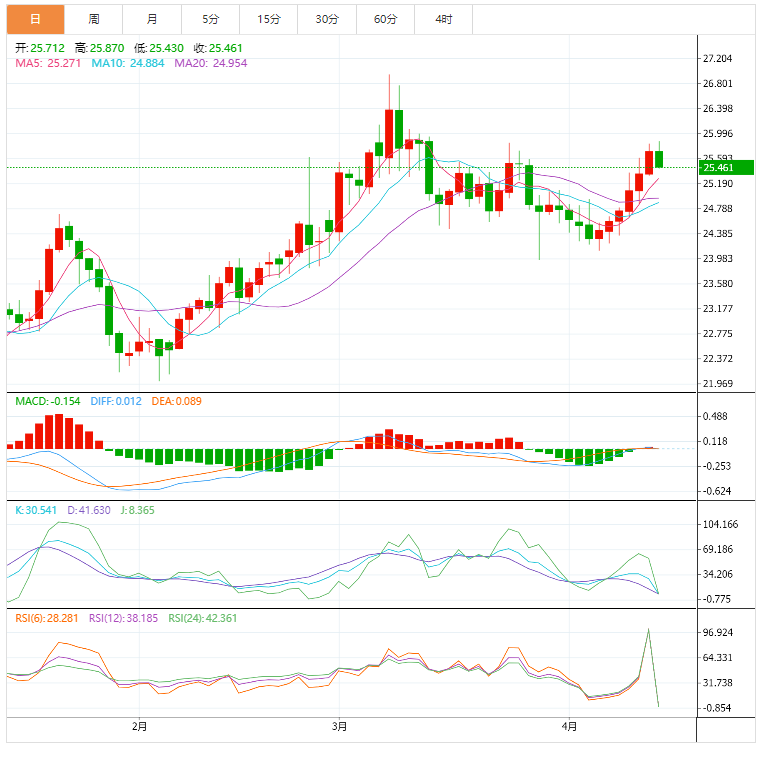Click the 104.166 KDJ axis label
763x759 pixels.
[721, 524]
